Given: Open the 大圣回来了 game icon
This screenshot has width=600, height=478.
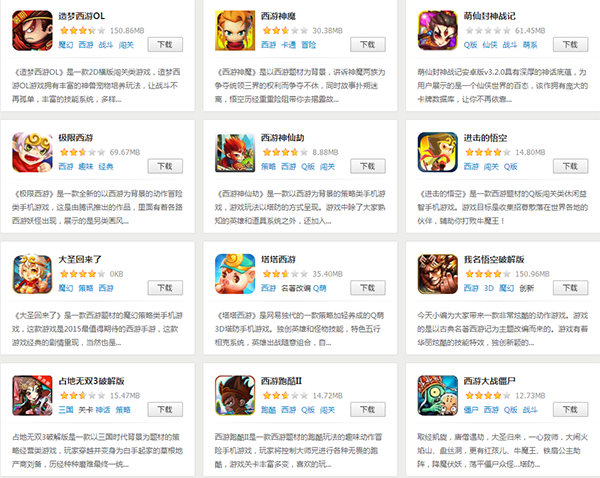Looking at the screenshot, I should tap(32, 274).
